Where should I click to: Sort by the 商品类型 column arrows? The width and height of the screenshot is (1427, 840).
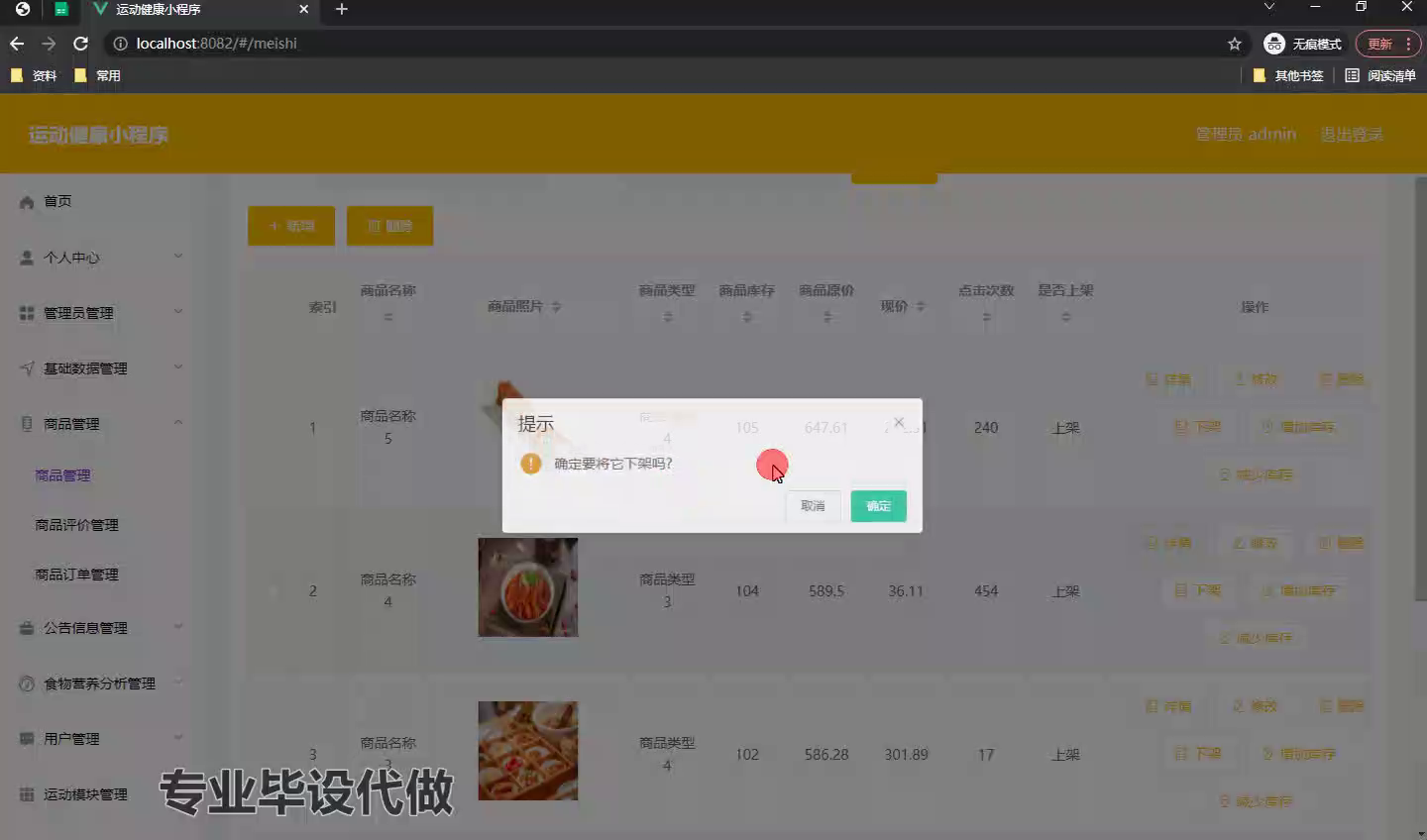pos(668,317)
